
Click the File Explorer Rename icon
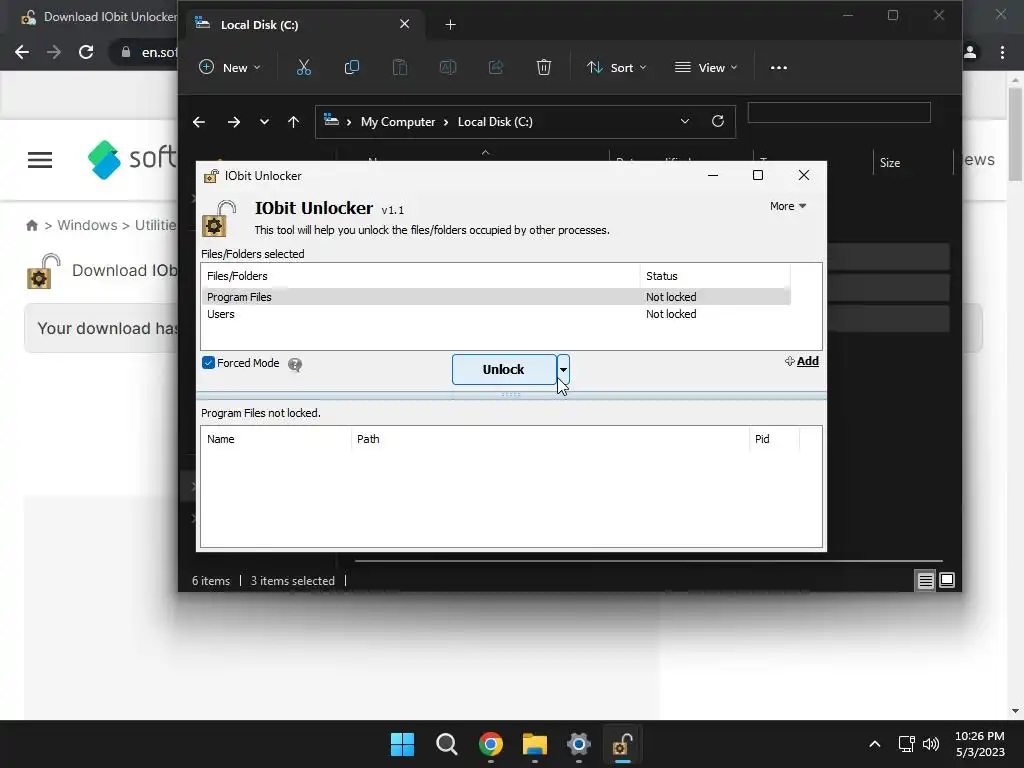(x=447, y=67)
